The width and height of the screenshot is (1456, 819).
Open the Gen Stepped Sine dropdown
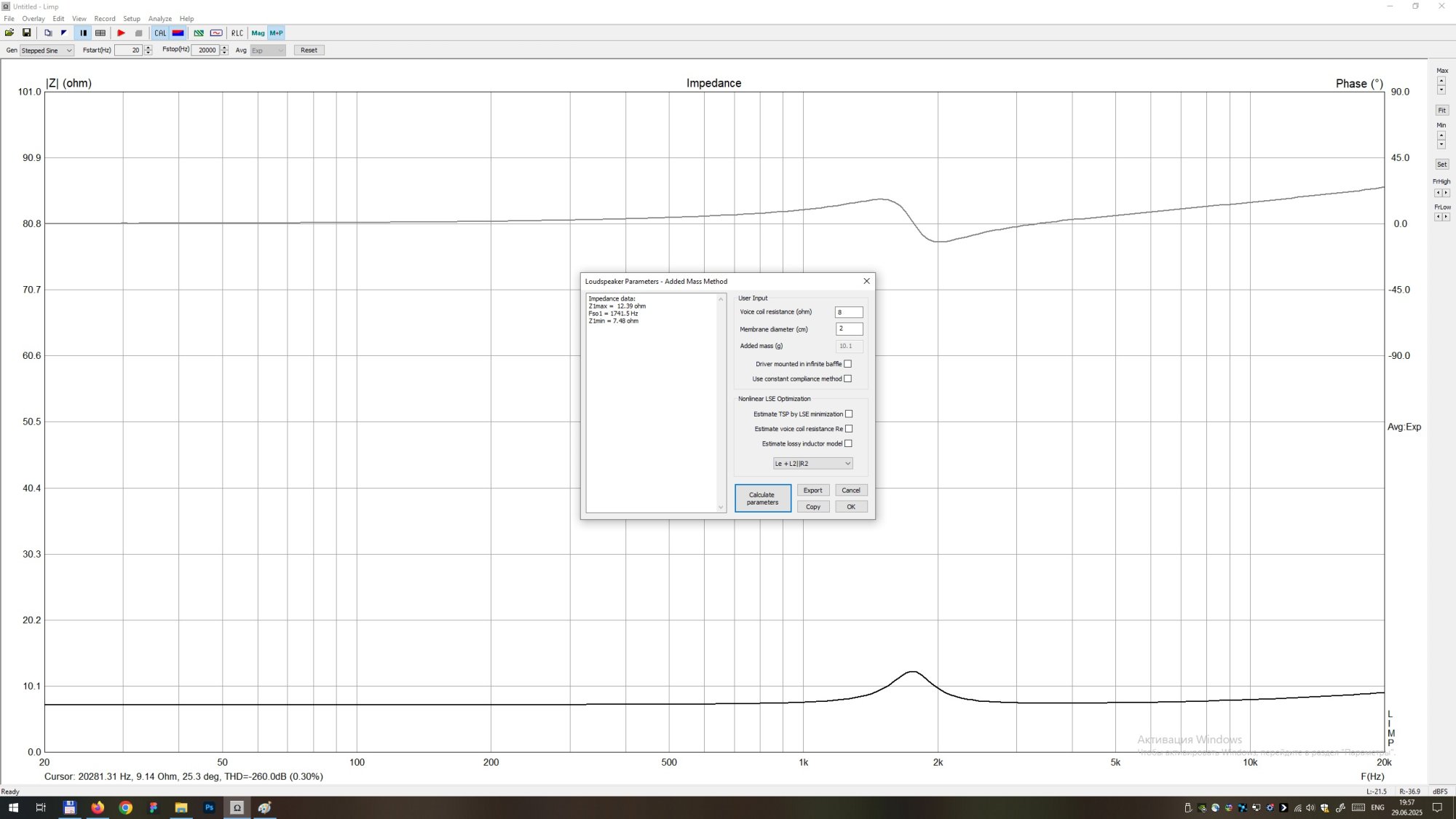(47, 50)
